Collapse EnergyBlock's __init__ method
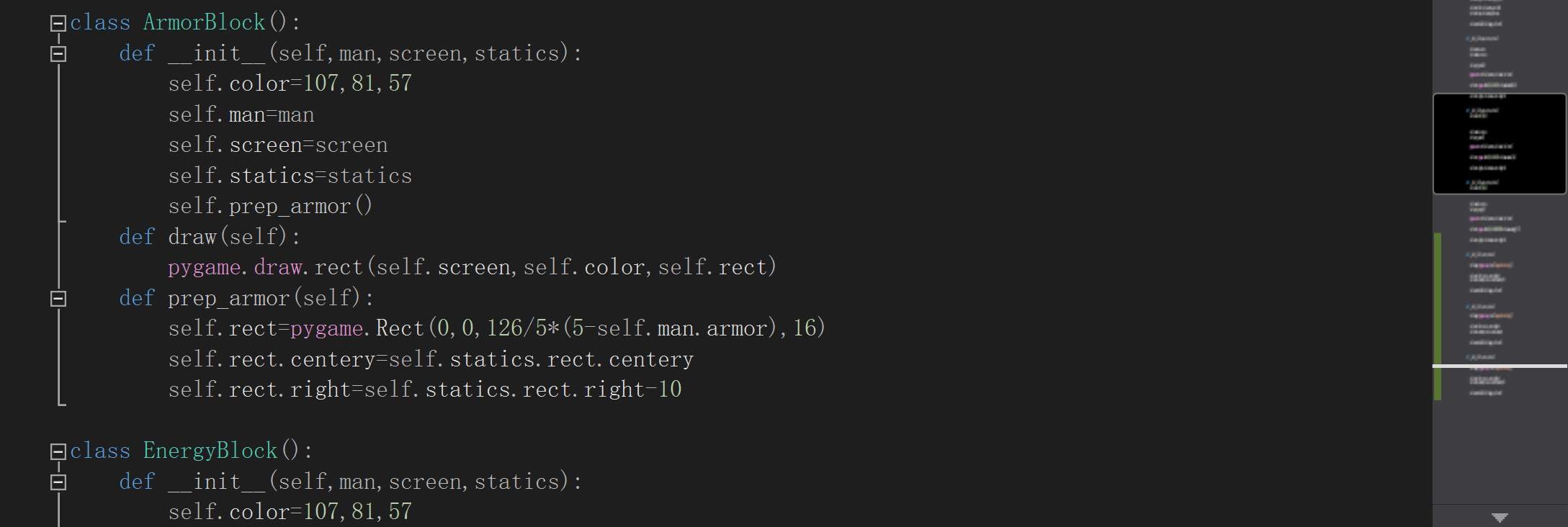1568x527 pixels. coord(58,482)
